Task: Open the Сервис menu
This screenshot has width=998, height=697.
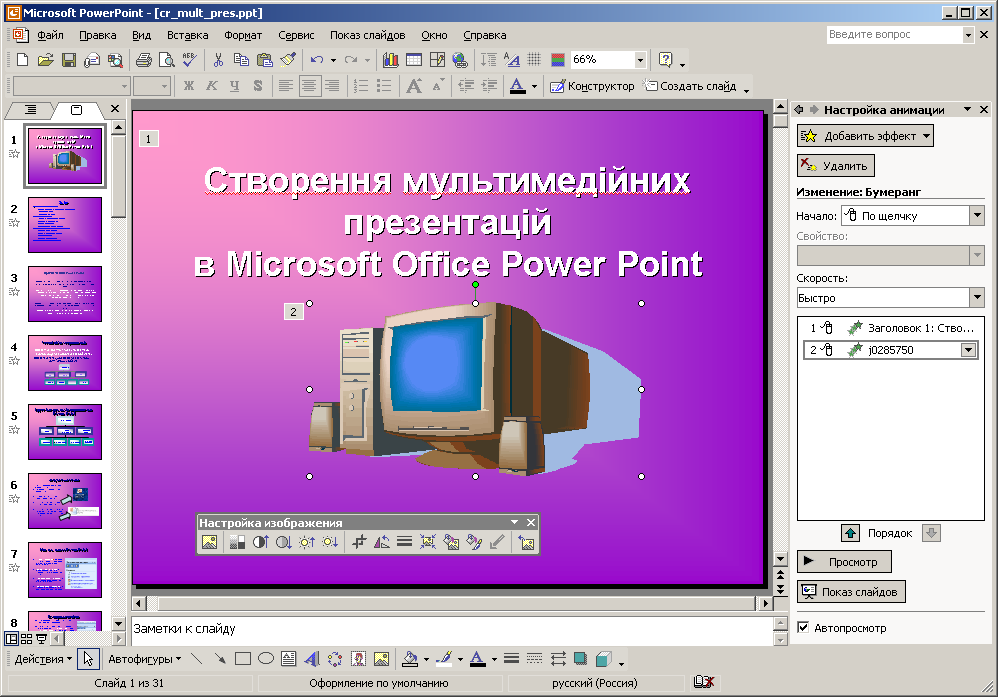Action: pyautogui.click(x=296, y=35)
